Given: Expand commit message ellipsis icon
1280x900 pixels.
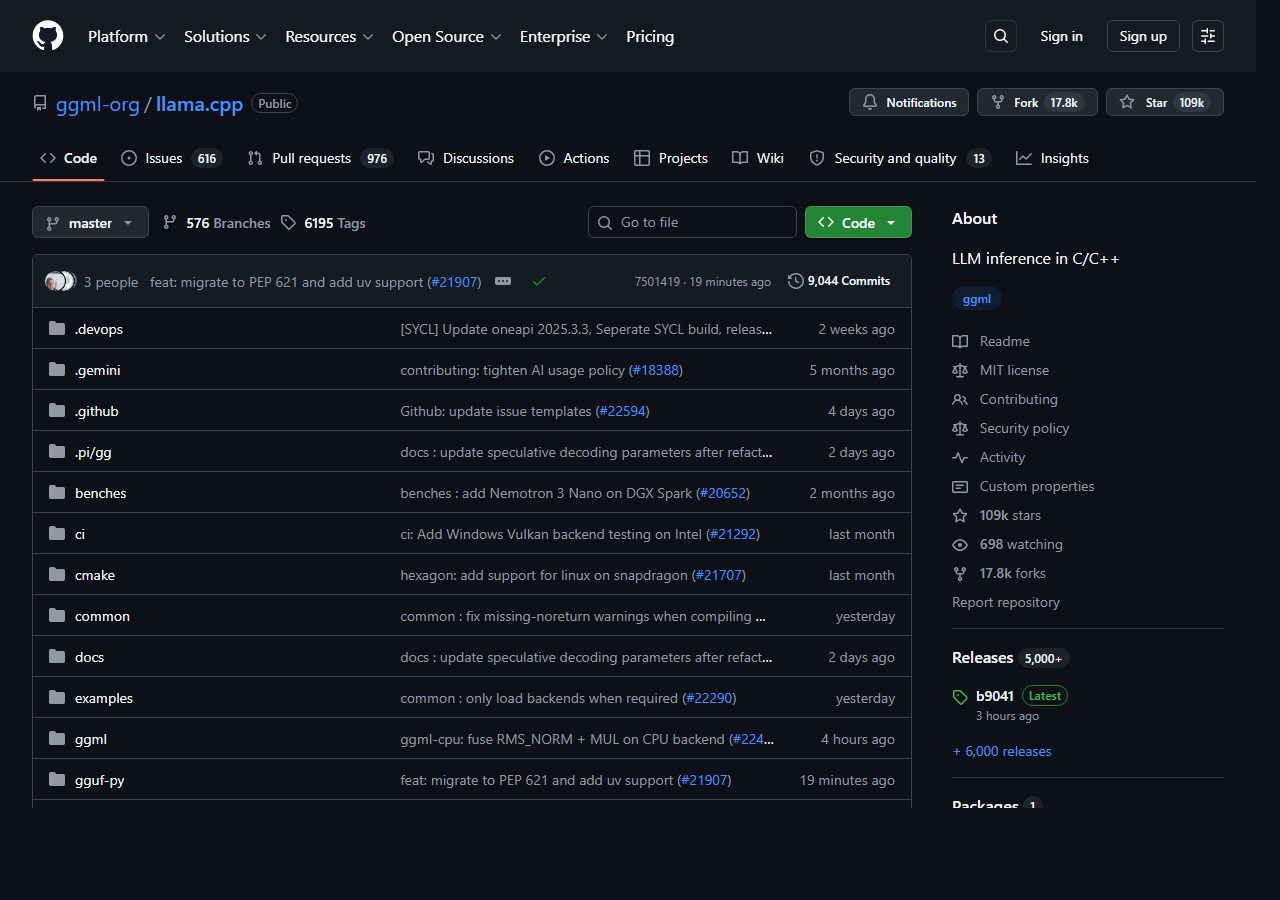Looking at the screenshot, I should click(503, 282).
